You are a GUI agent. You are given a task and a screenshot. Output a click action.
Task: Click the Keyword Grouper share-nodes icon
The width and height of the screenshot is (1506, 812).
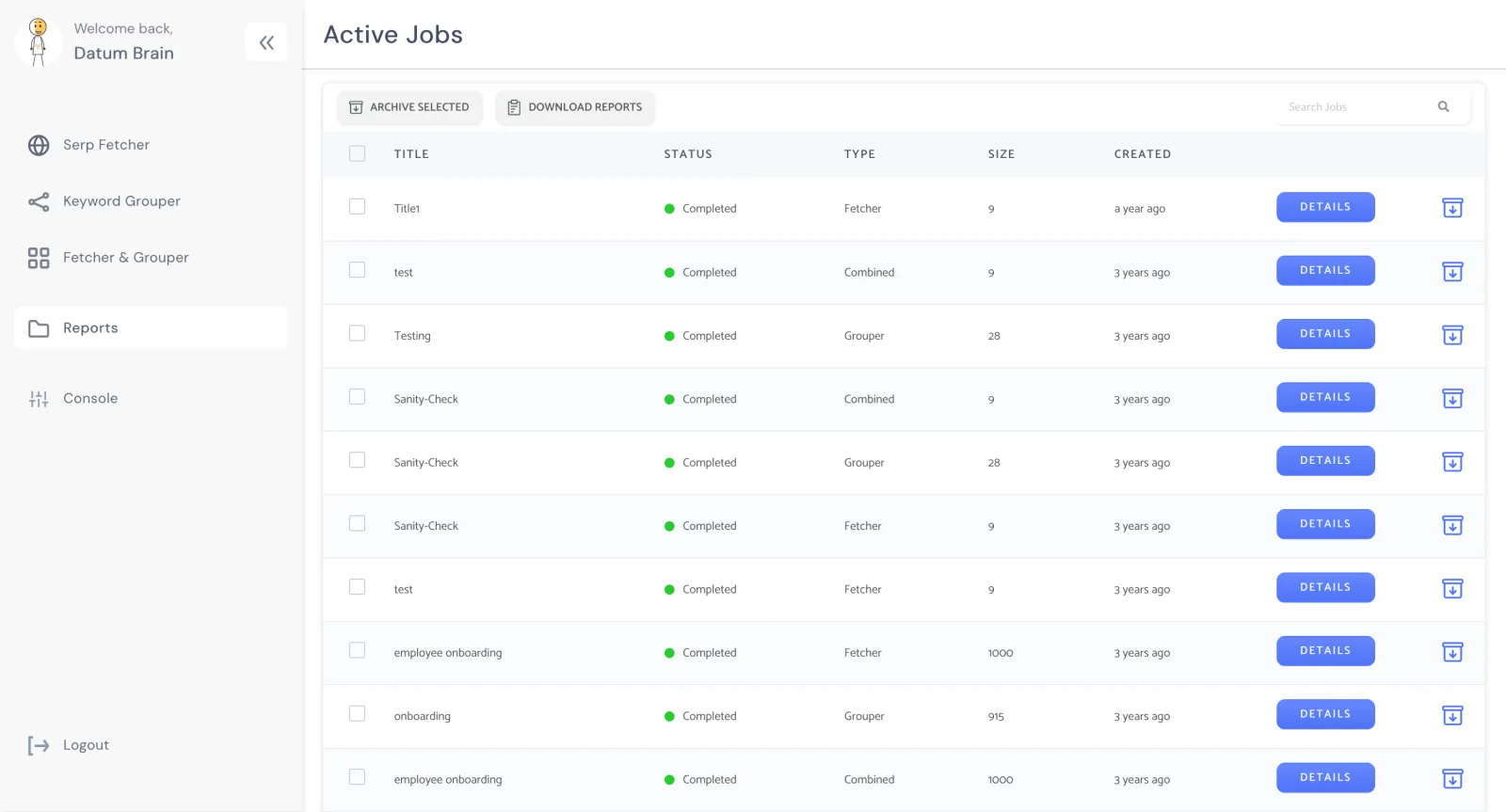tap(39, 201)
